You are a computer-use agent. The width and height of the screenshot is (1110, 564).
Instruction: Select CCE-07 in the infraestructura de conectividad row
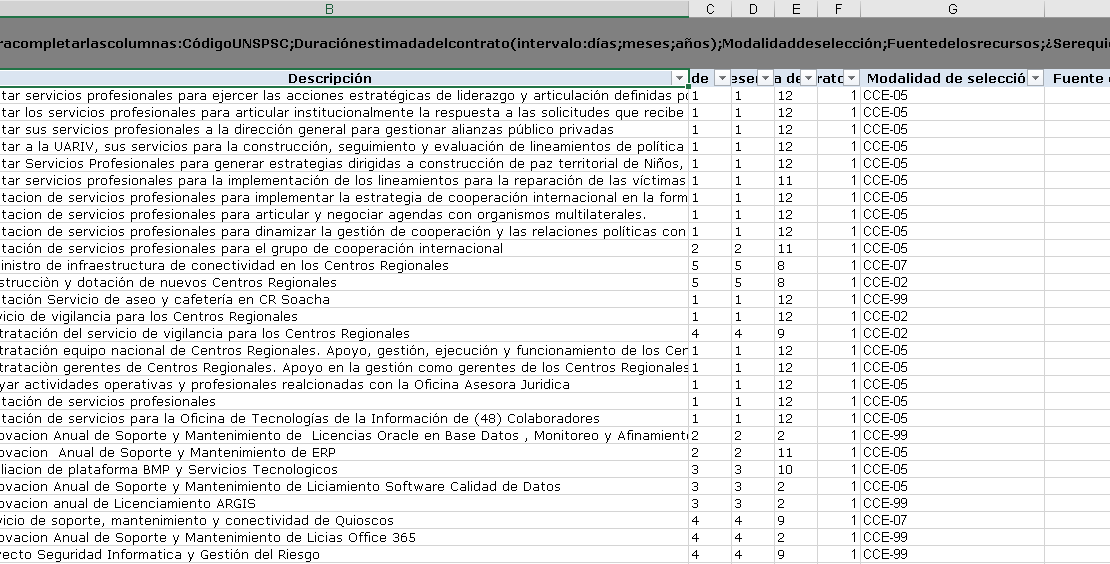coord(952,265)
